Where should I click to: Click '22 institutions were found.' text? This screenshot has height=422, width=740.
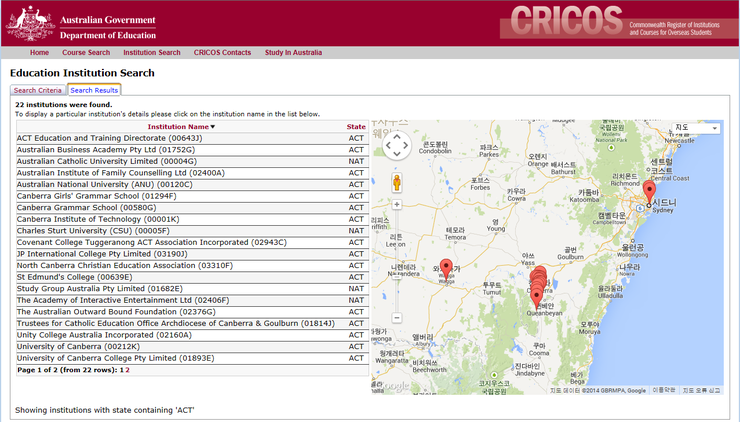64,105
